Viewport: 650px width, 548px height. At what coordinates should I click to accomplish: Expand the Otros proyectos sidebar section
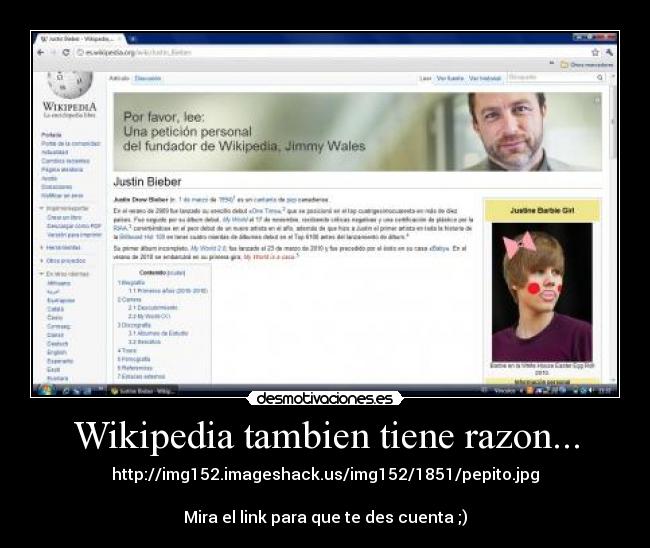click(x=63, y=261)
